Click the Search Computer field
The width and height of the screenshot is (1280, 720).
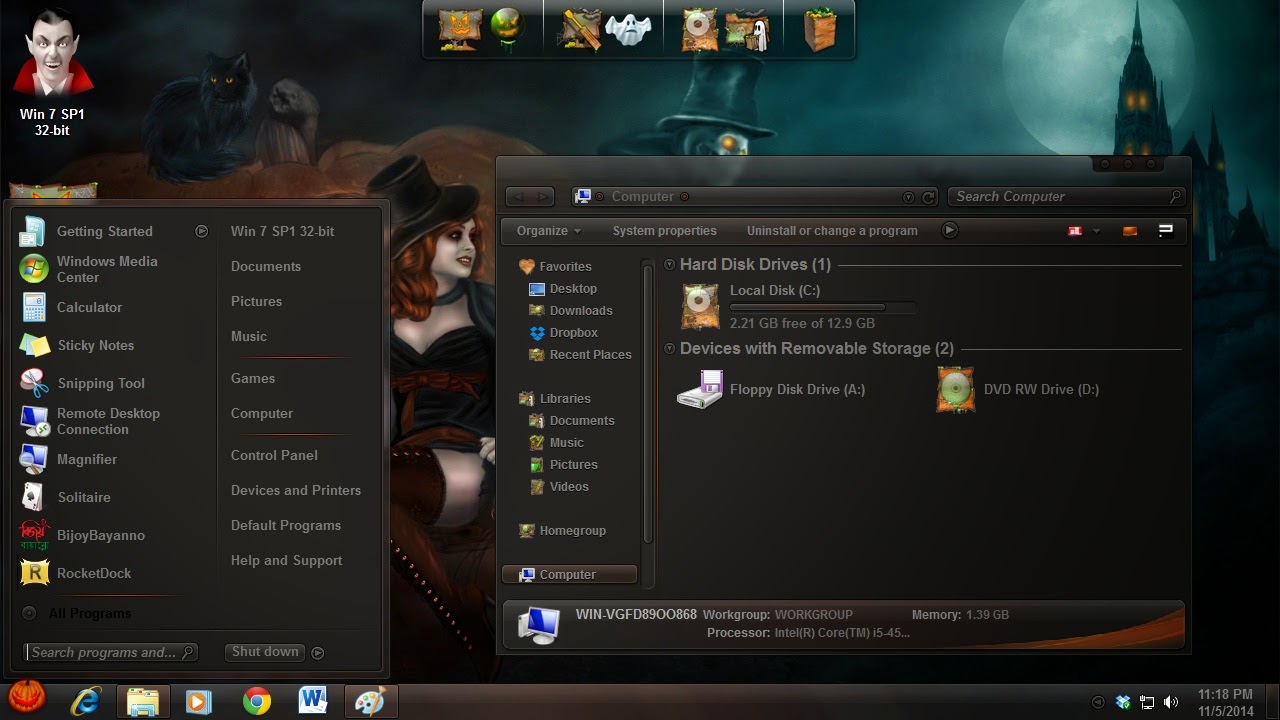click(x=1066, y=197)
